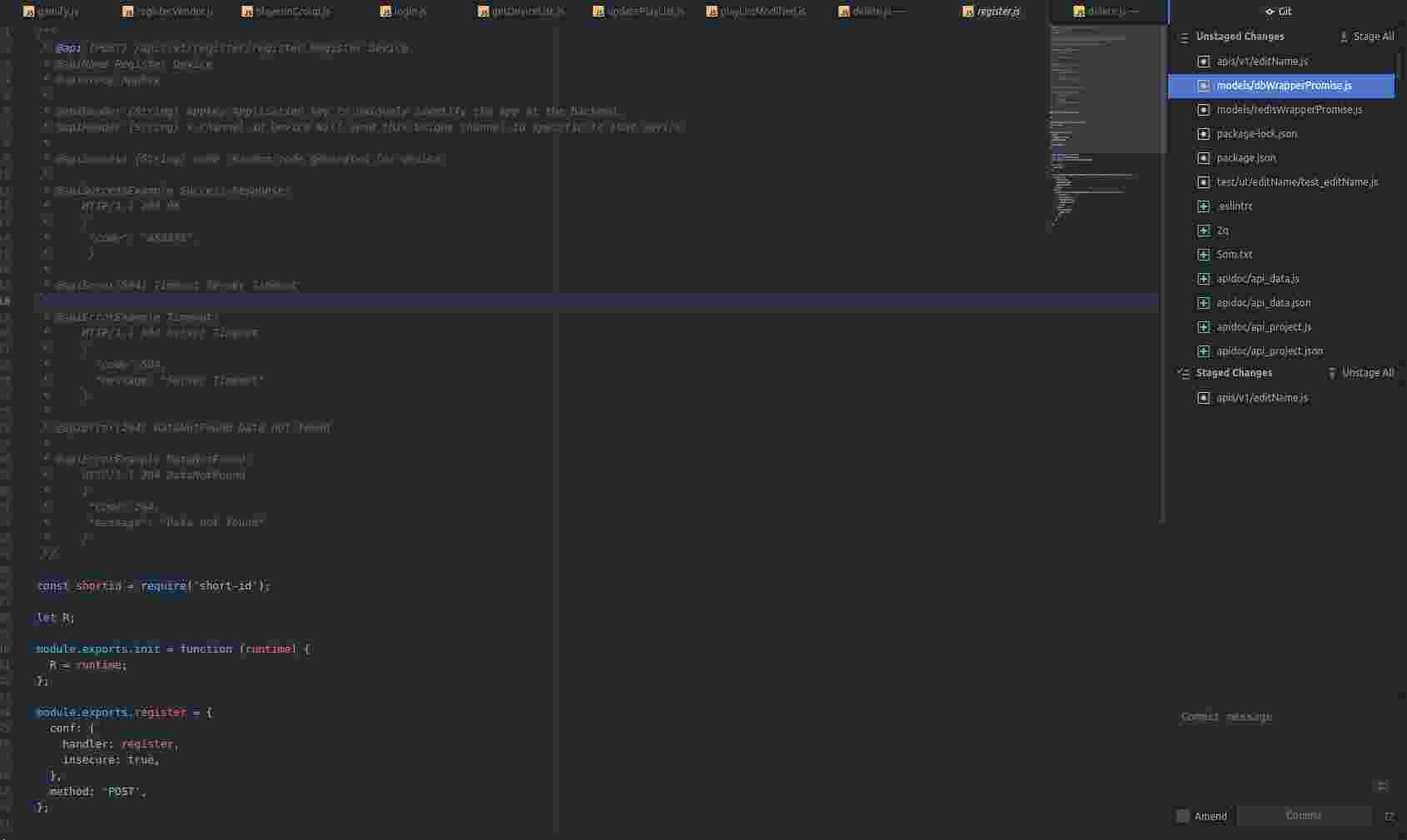Click the added-file icon beside 2q
The width and height of the screenshot is (1407, 840).
pos(1203,231)
